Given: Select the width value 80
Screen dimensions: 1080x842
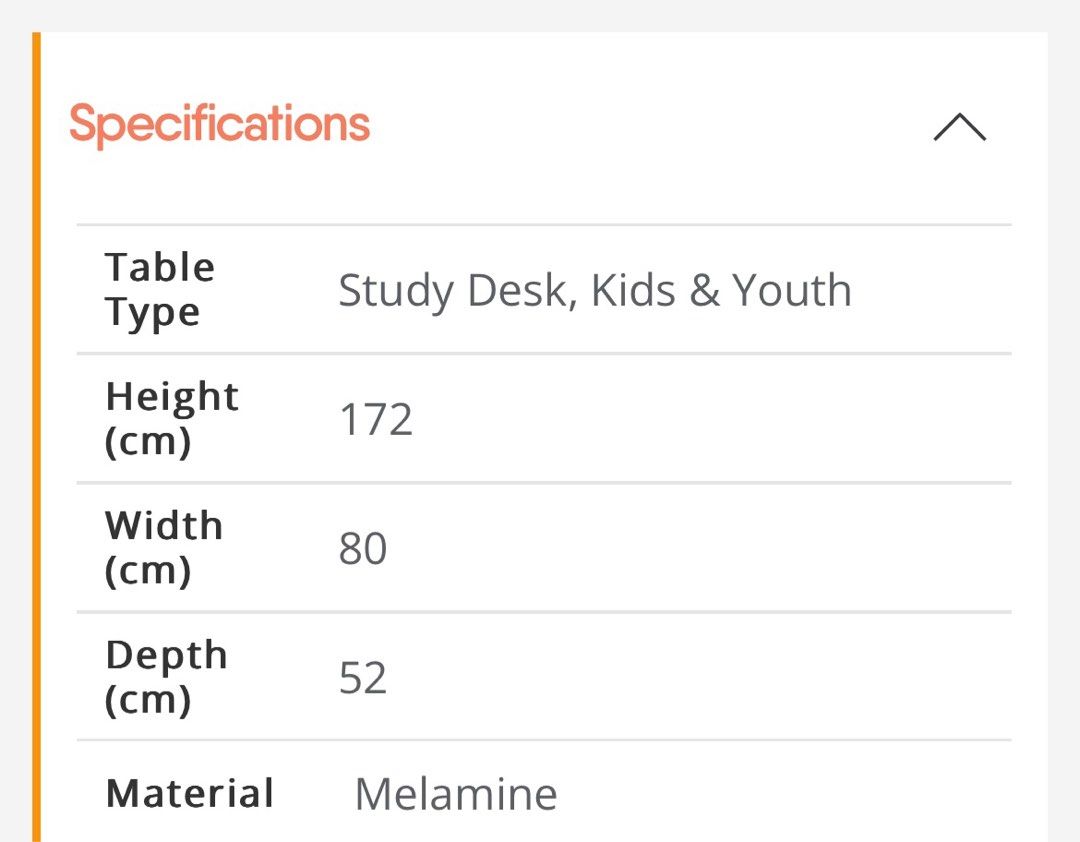Looking at the screenshot, I should (364, 548).
